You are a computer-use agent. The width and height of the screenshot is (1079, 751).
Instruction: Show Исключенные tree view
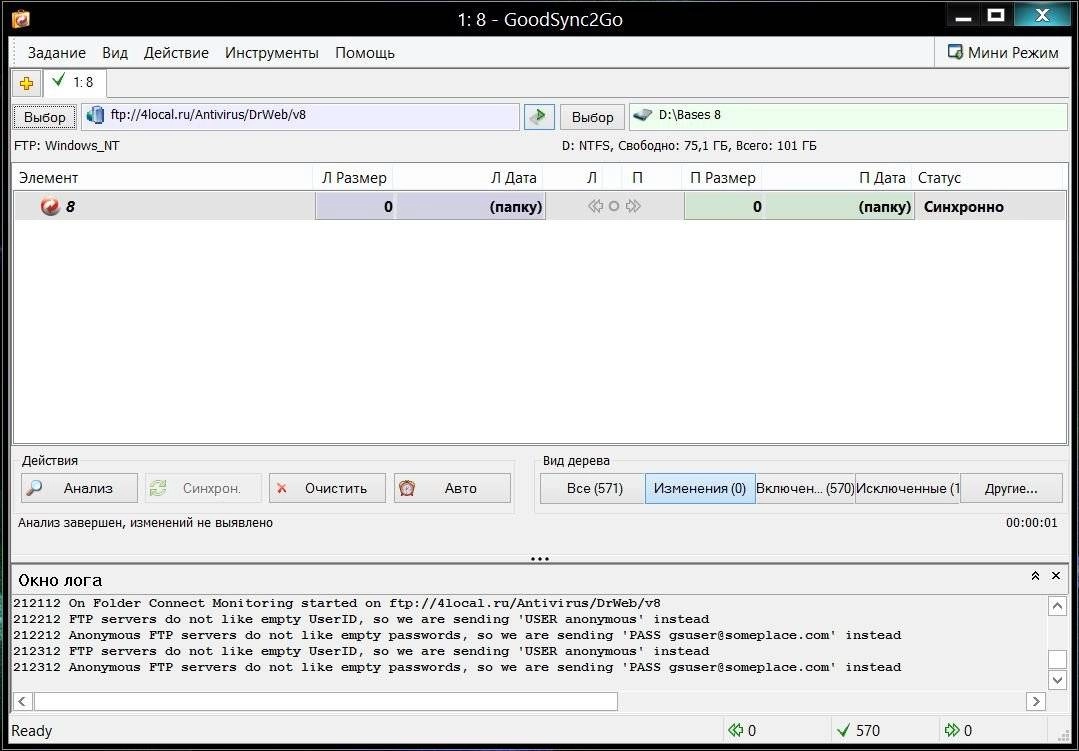[x=908, y=488]
